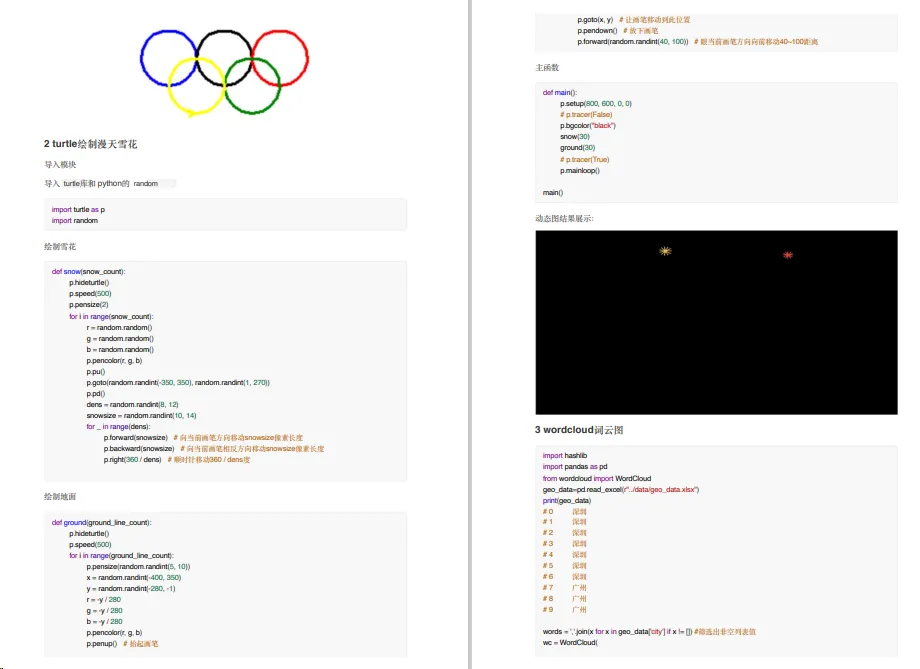Image resolution: width=920 pixels, height=669 pixels.
Task: Click the line "import hashlib"
Action: tap(564, 455)
